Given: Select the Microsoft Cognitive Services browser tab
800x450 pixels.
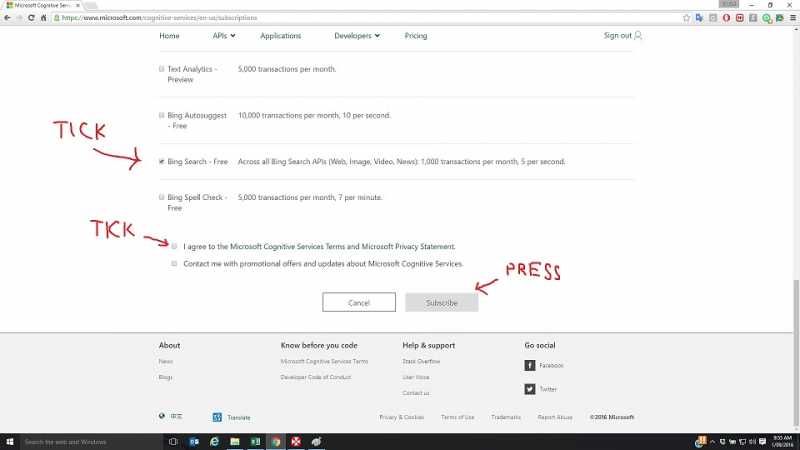Looking at the screenshot, I should pyautogui.click(x=42, y=5).
